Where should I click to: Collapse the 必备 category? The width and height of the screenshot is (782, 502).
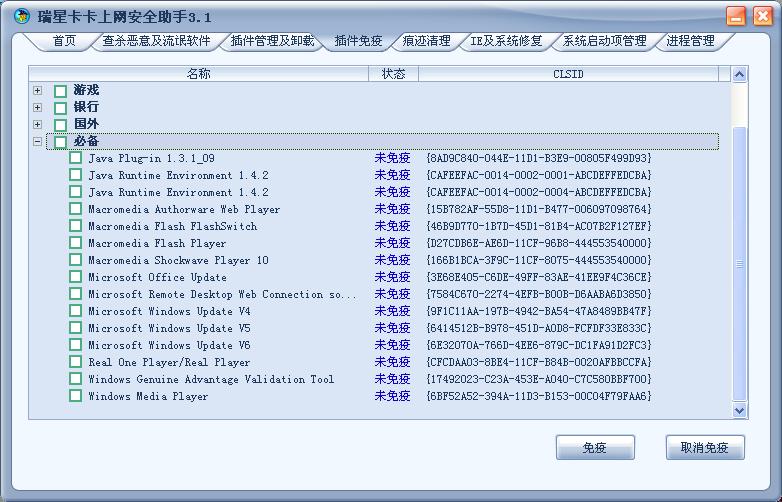tap(37, 142)
